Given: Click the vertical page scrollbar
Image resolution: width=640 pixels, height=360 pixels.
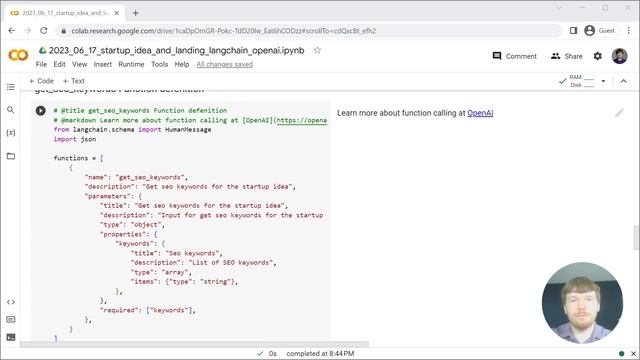Looking at the screenshot, I should [636, 237].
